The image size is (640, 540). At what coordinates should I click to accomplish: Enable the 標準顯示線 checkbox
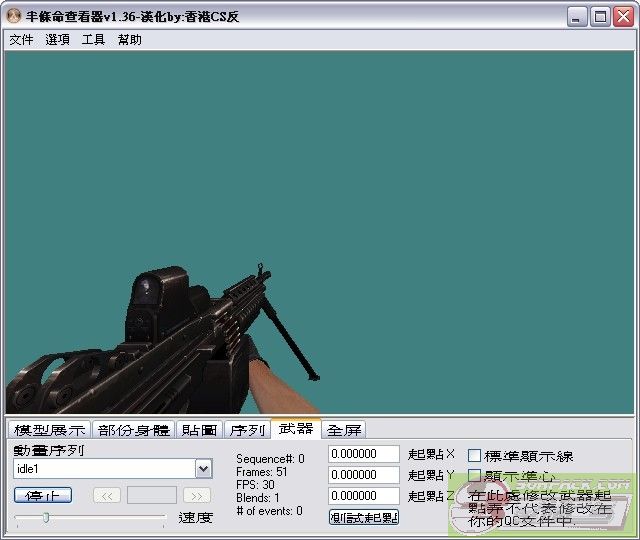coord(475,456)
